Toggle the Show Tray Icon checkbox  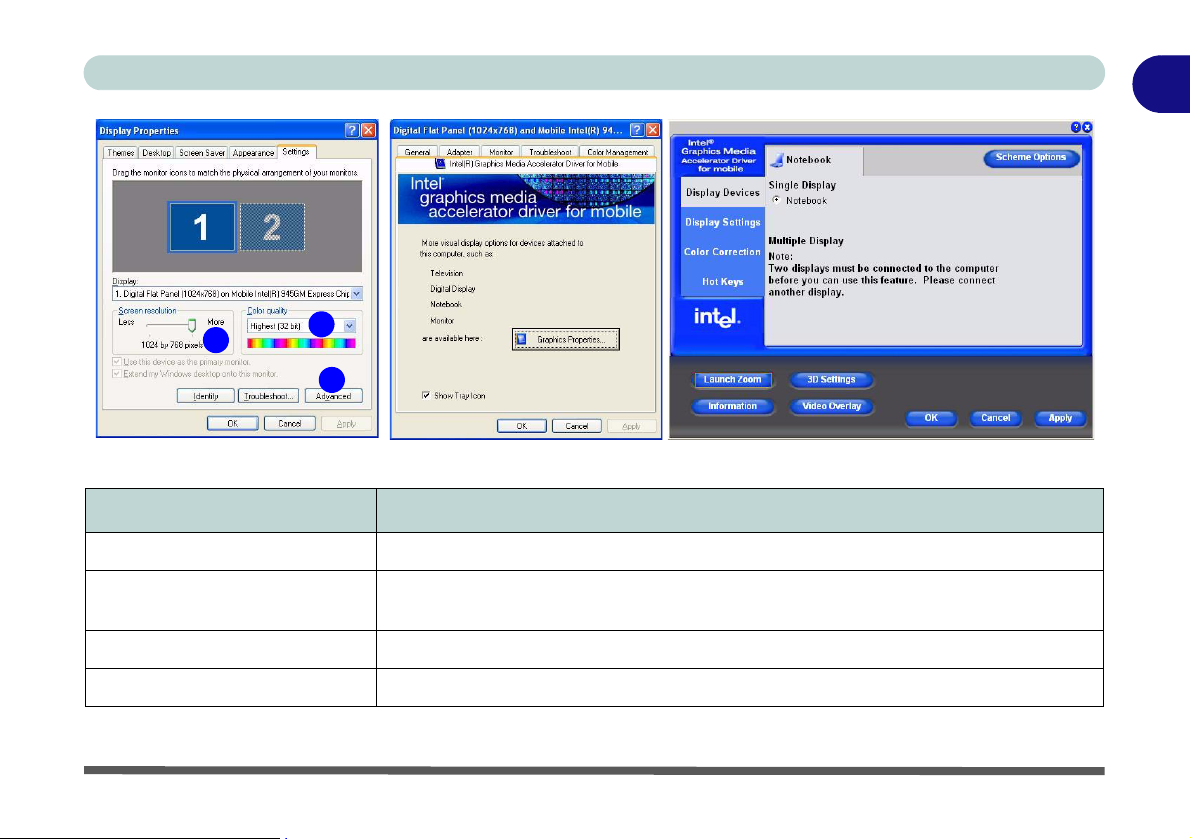(427, 396)
